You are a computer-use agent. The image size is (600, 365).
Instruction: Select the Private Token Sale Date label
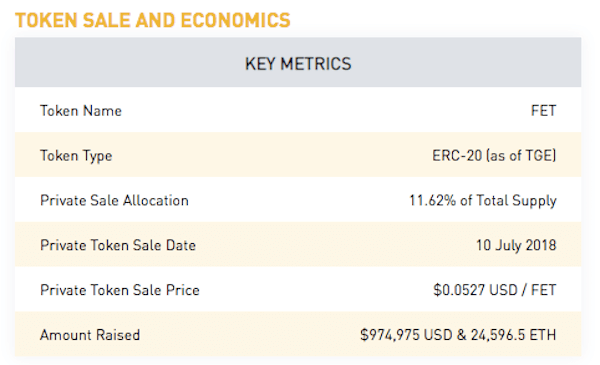pos(118,245)
